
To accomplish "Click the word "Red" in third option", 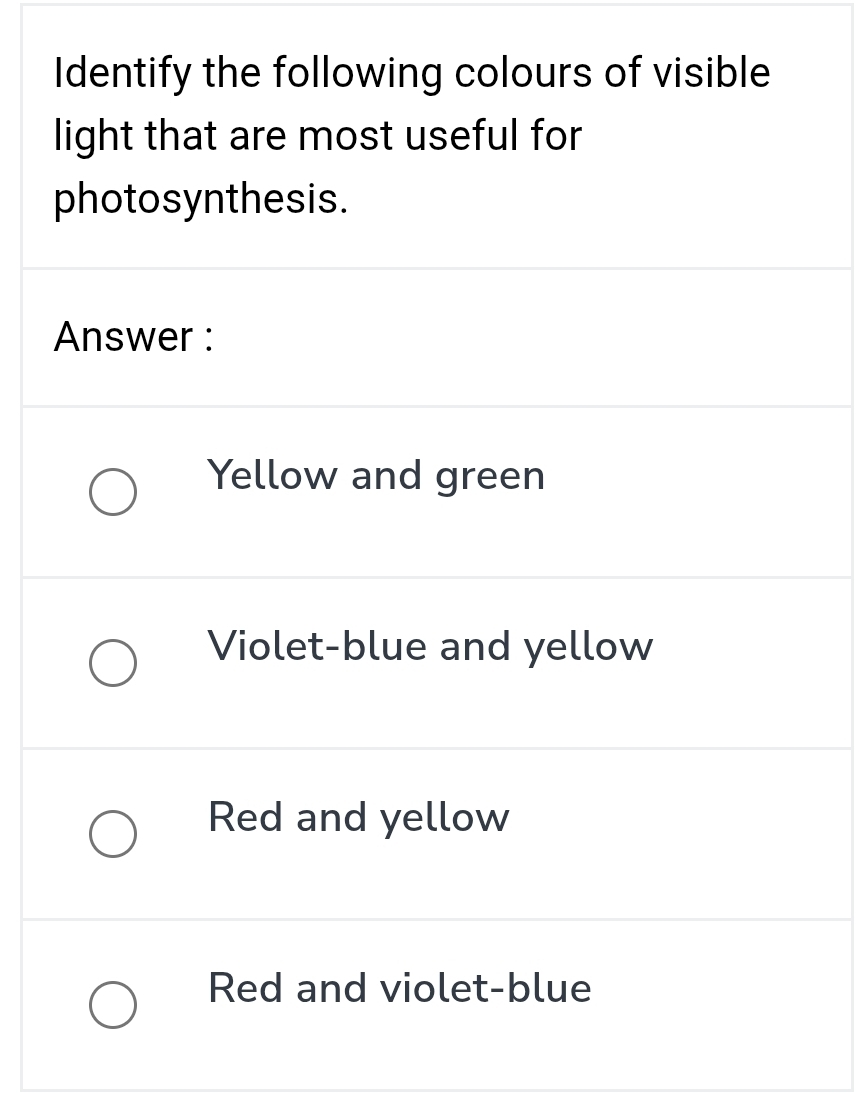I will [247, 817].
